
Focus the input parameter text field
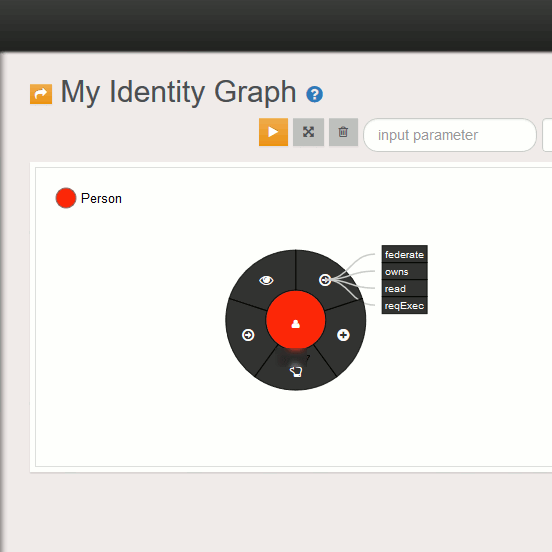click(450, 135)
